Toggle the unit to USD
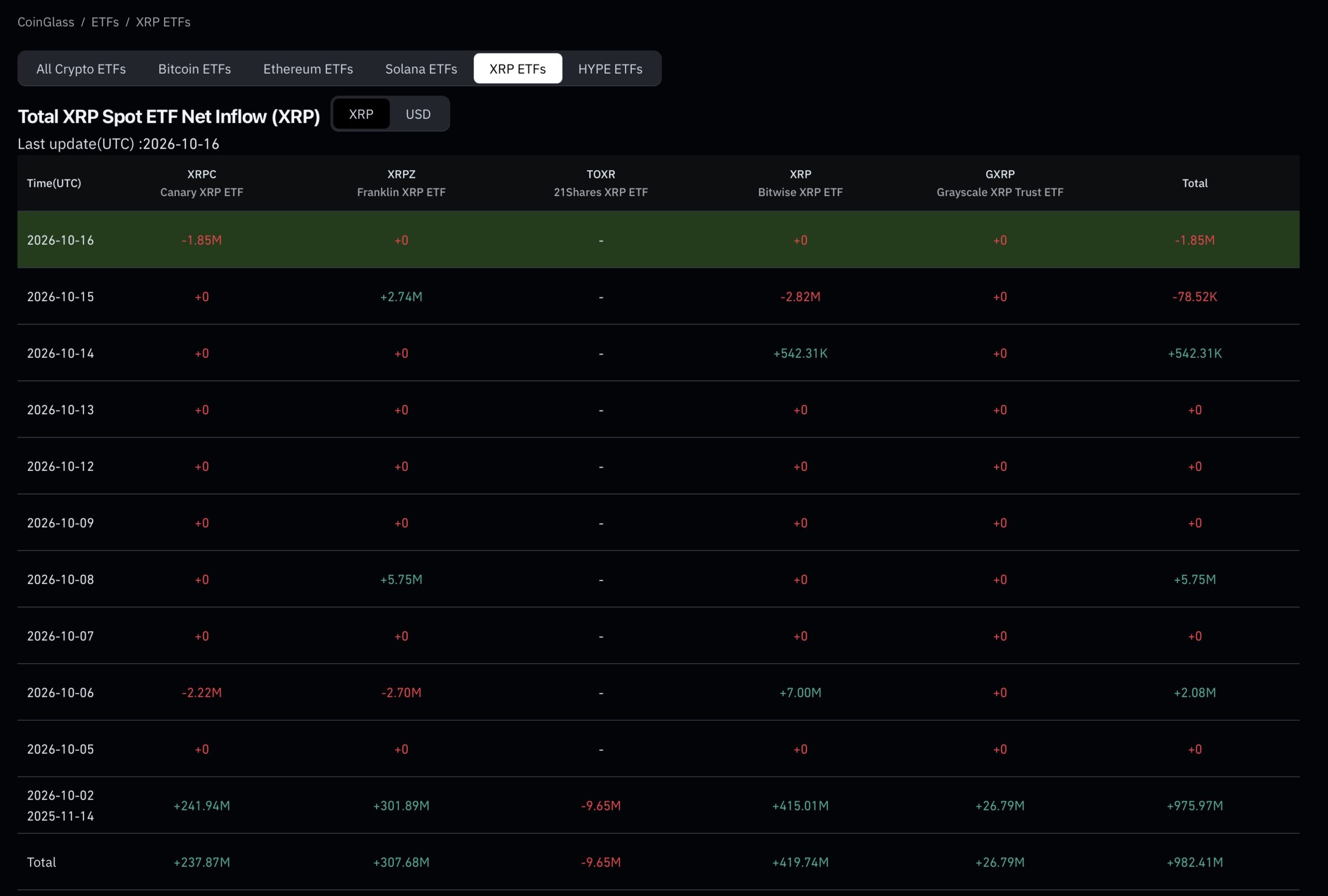 (418, 114)
